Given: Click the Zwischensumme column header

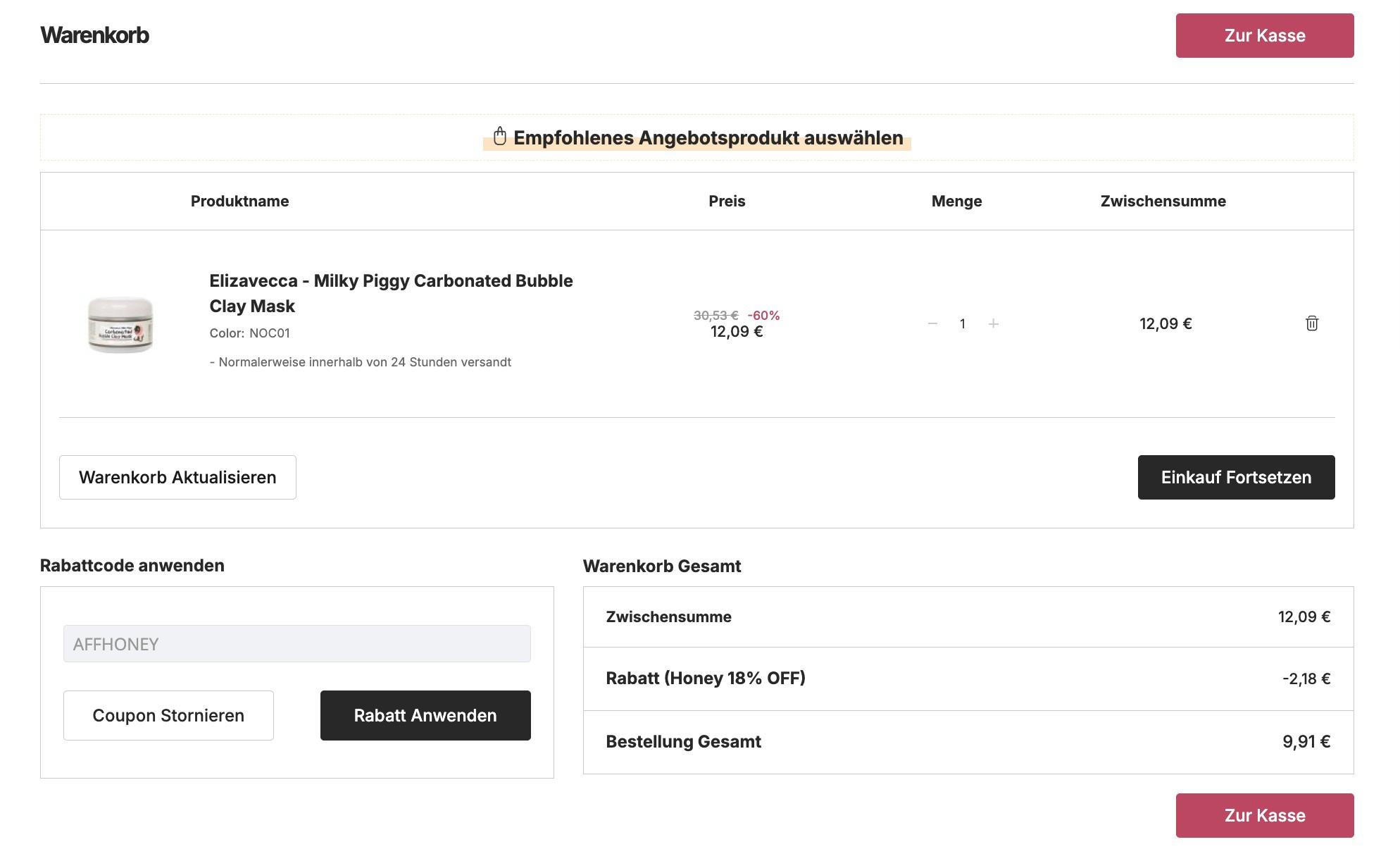Looking at the screenshot, I should (1163, 201).
